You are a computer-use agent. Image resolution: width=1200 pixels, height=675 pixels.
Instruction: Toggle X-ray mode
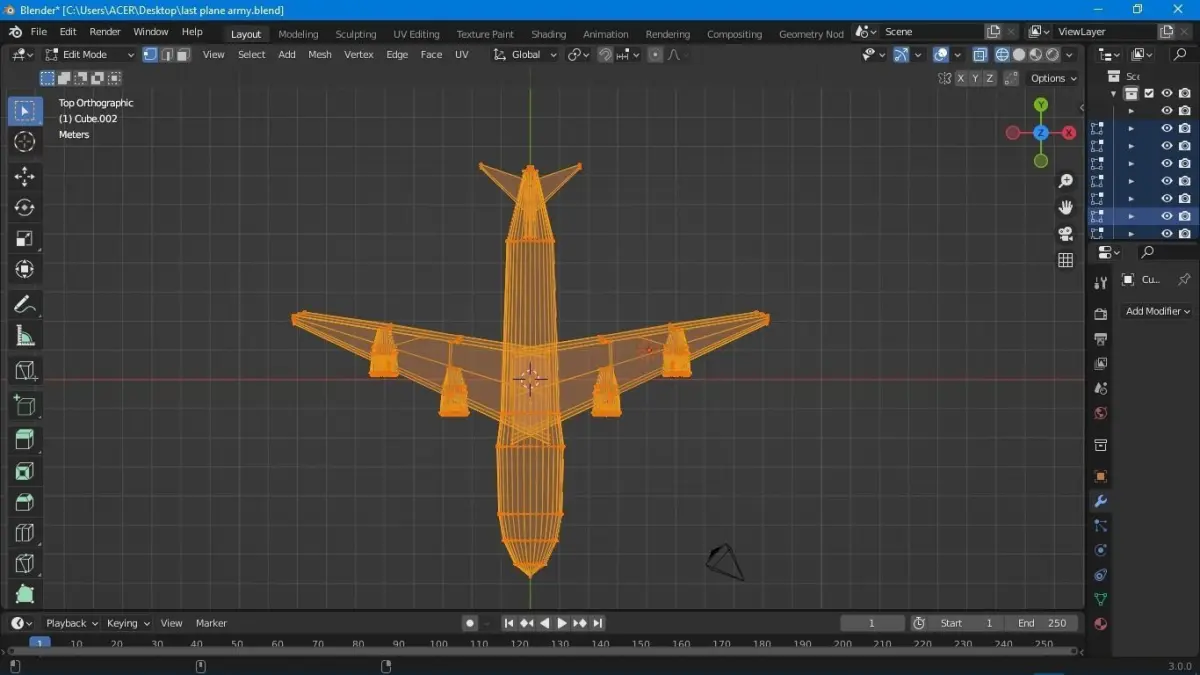980,55
